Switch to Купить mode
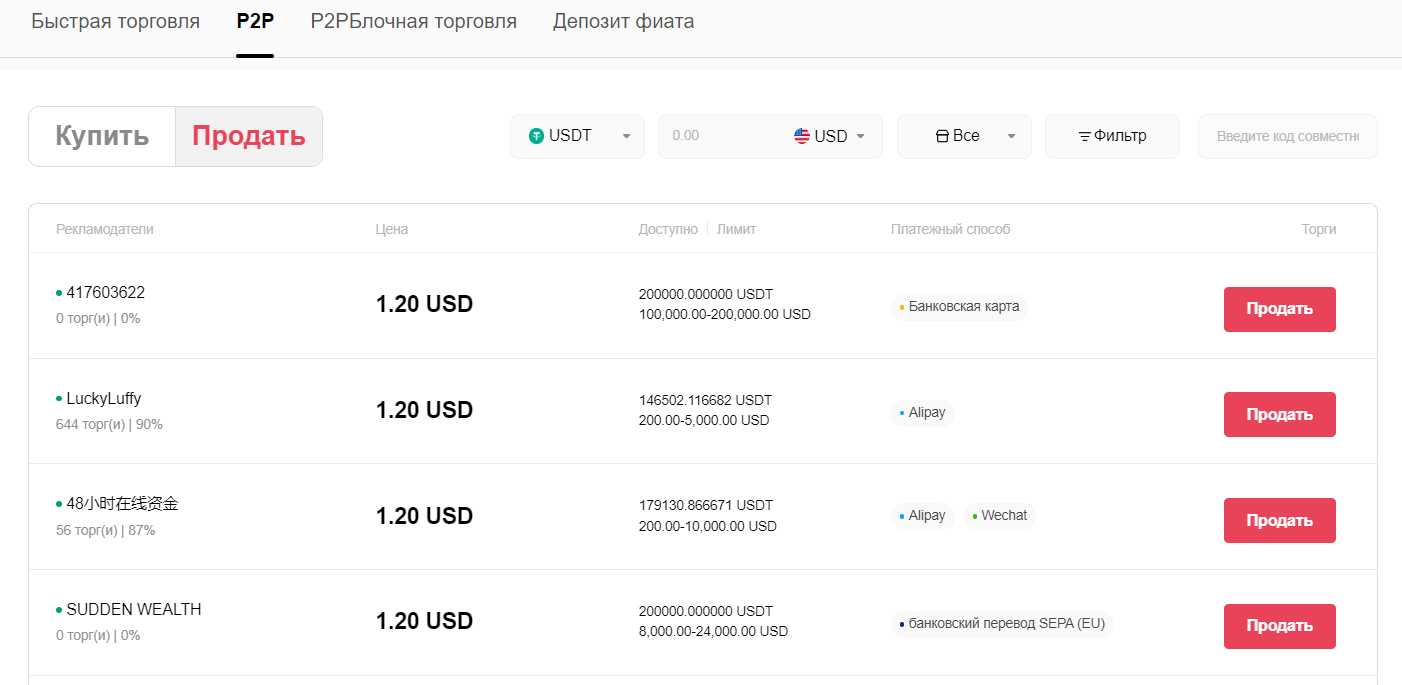This screenshot has height=685, width=1402. point(101,135)
